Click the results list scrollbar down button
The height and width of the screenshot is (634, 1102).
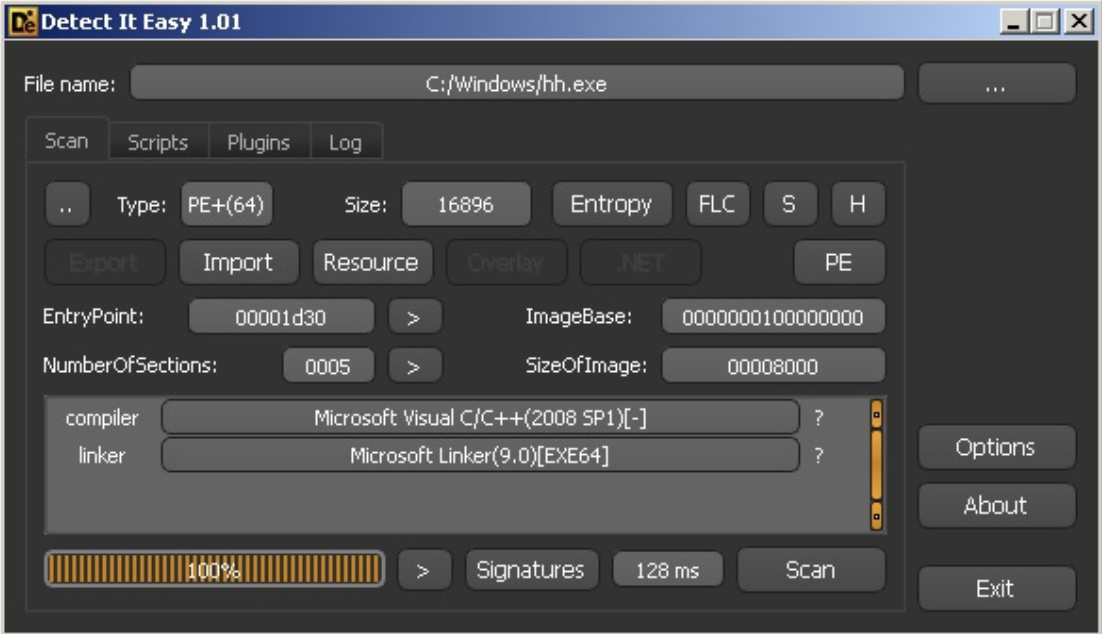[876, 516]
